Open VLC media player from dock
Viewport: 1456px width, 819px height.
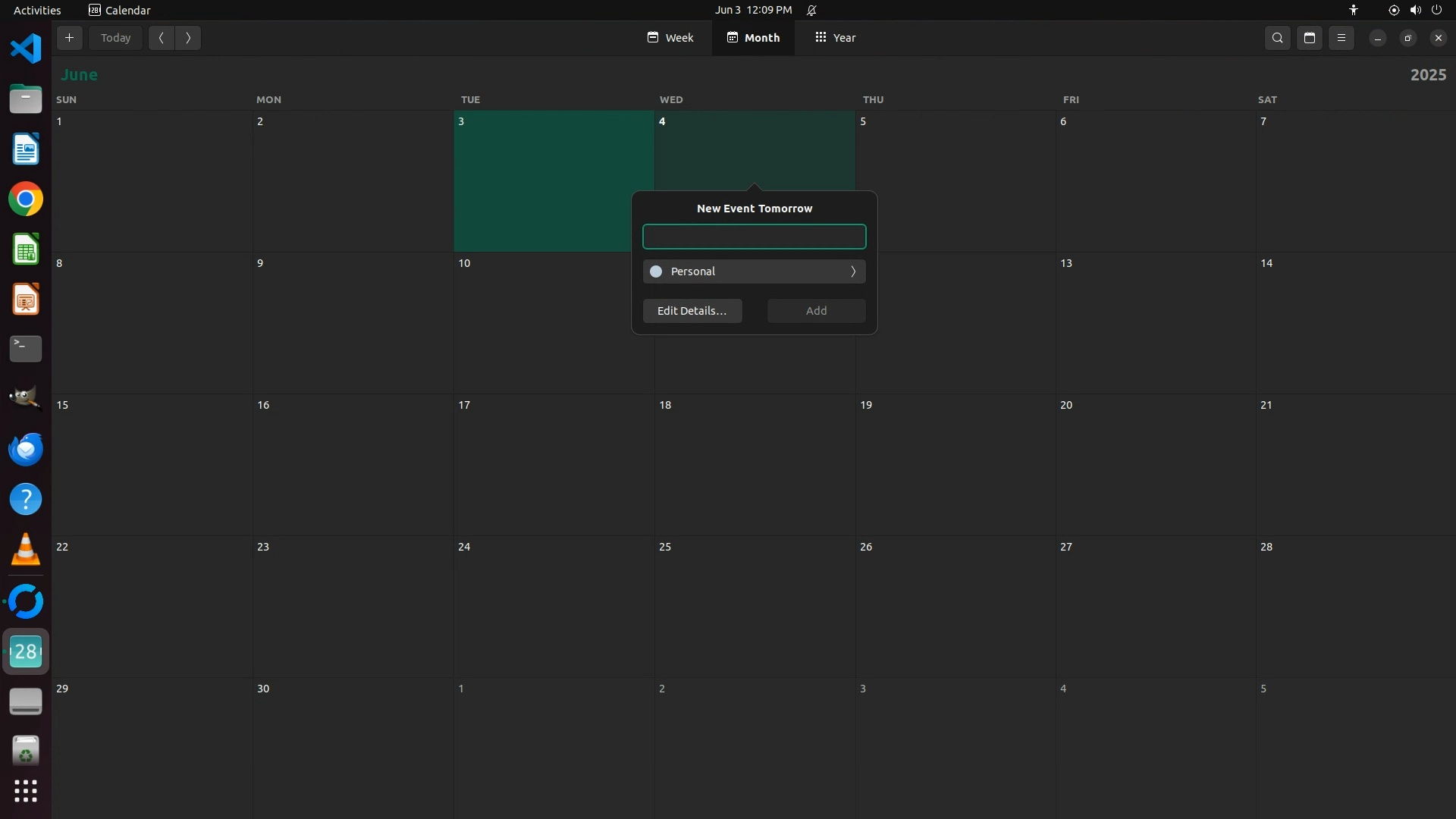coord(26,549)
